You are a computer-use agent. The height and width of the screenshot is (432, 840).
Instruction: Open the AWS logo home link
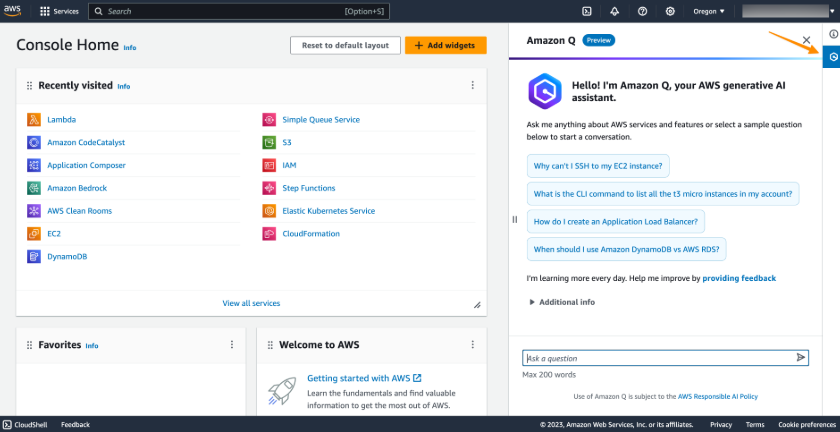click(x=12, y=11)
